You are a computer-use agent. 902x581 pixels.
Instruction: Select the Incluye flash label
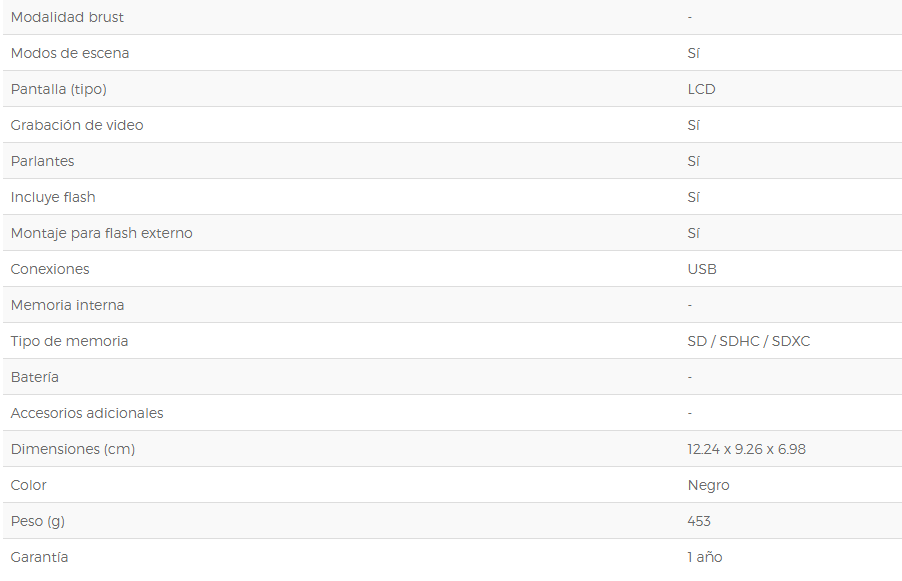coord(53,197)
